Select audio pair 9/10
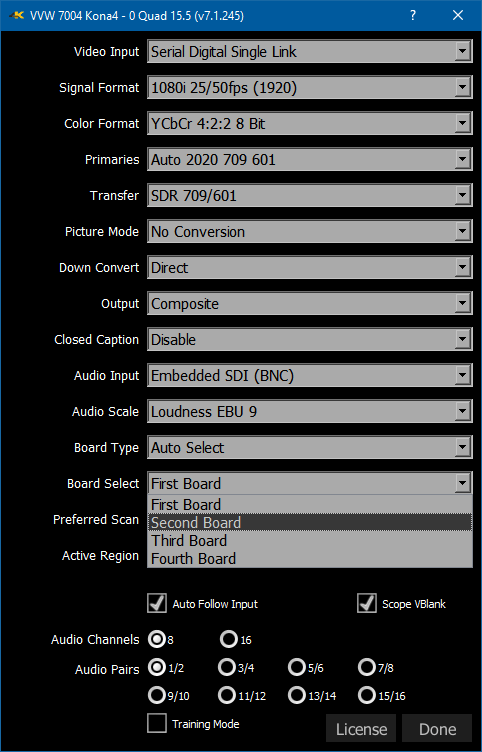482x752 pixels. [156, 695]
